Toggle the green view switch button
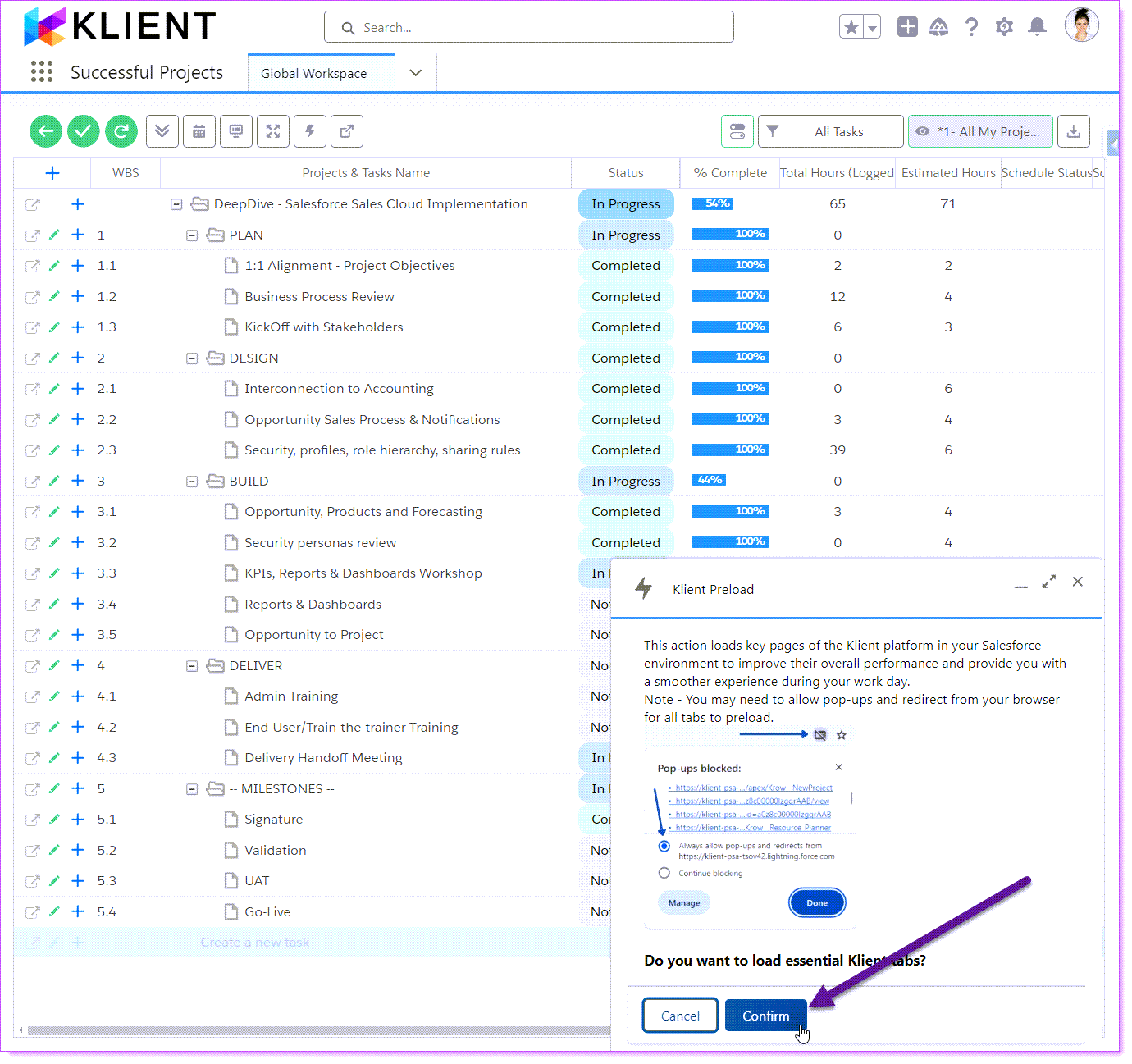Viewport: 1132px width, 1064px height. pyautogui.click(x=737, y=131)
